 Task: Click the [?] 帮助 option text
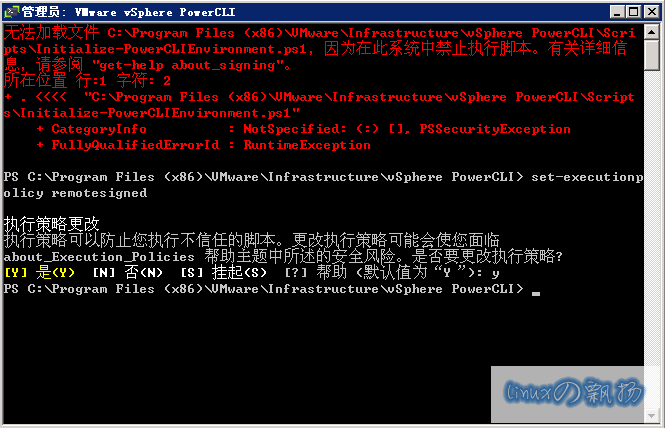tap(316, 272)
